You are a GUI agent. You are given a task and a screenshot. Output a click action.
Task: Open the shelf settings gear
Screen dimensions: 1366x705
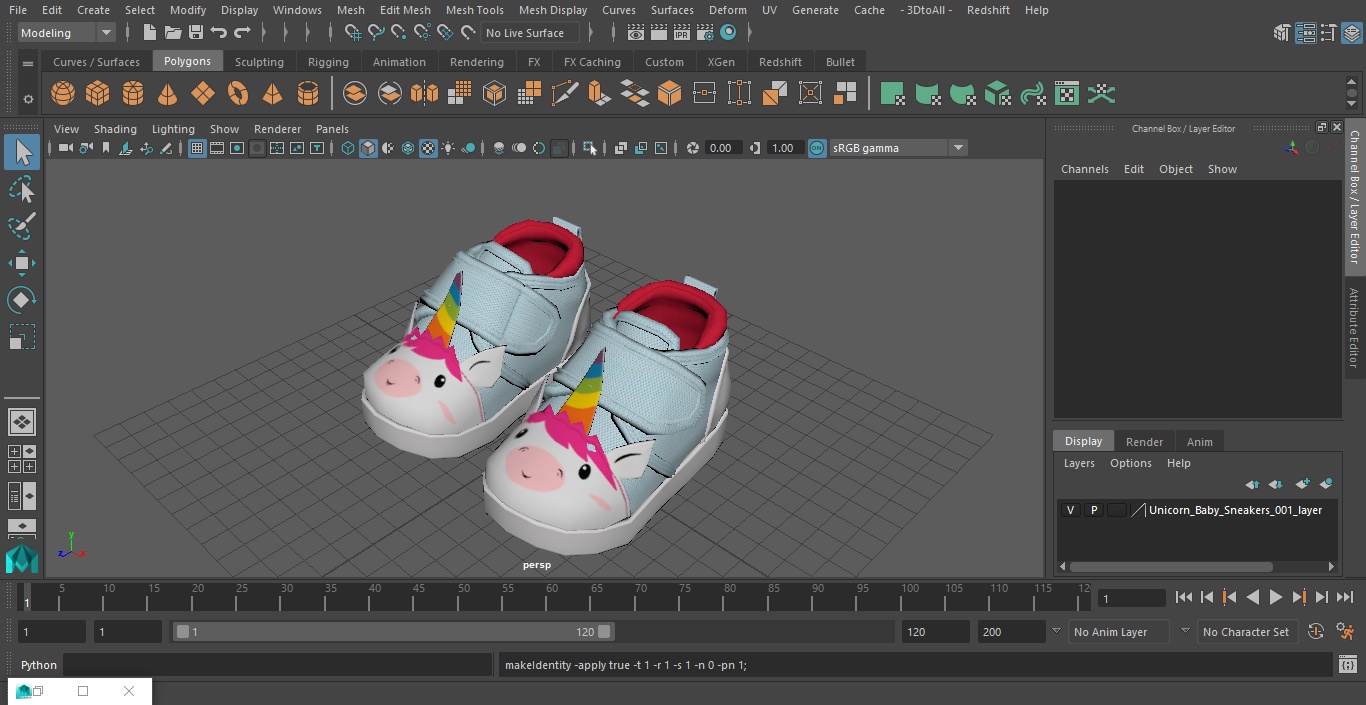[28, 99]
